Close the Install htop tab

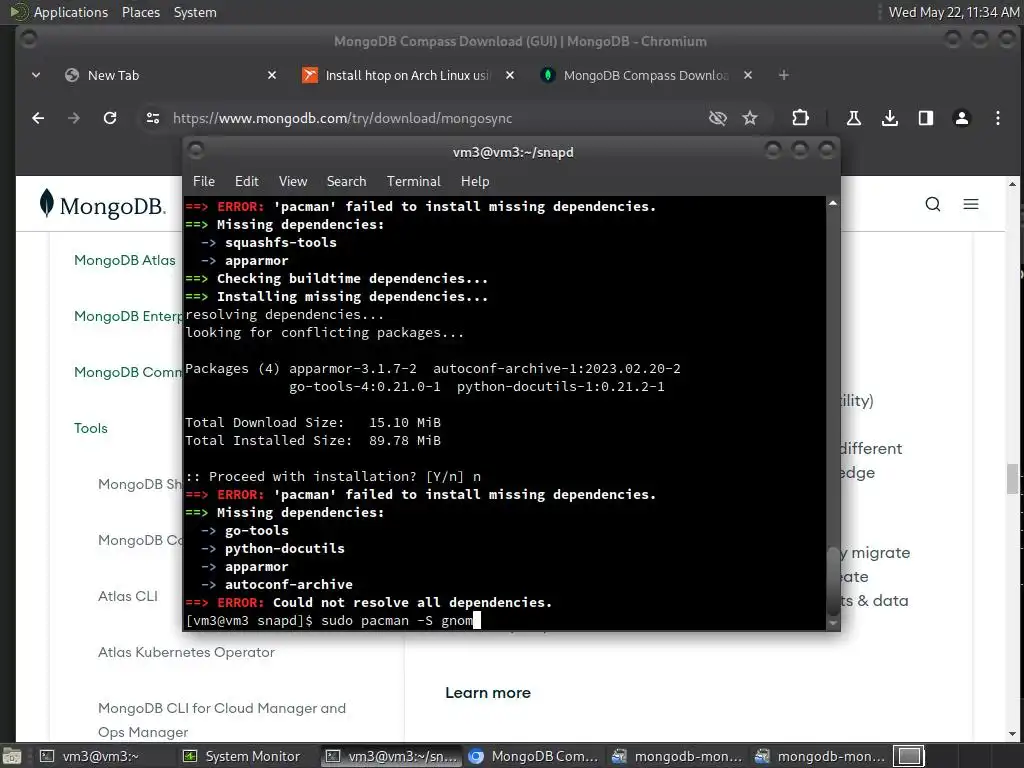coord(510,75)
